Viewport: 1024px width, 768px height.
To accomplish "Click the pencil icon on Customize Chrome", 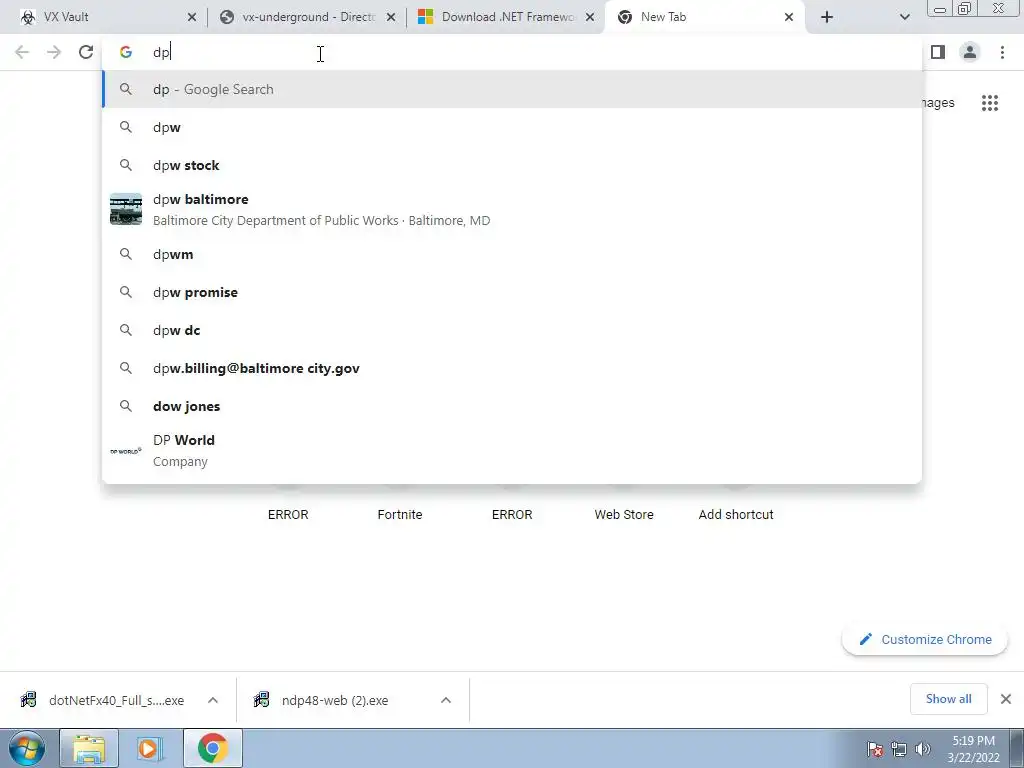I will [x=865, y=639].
